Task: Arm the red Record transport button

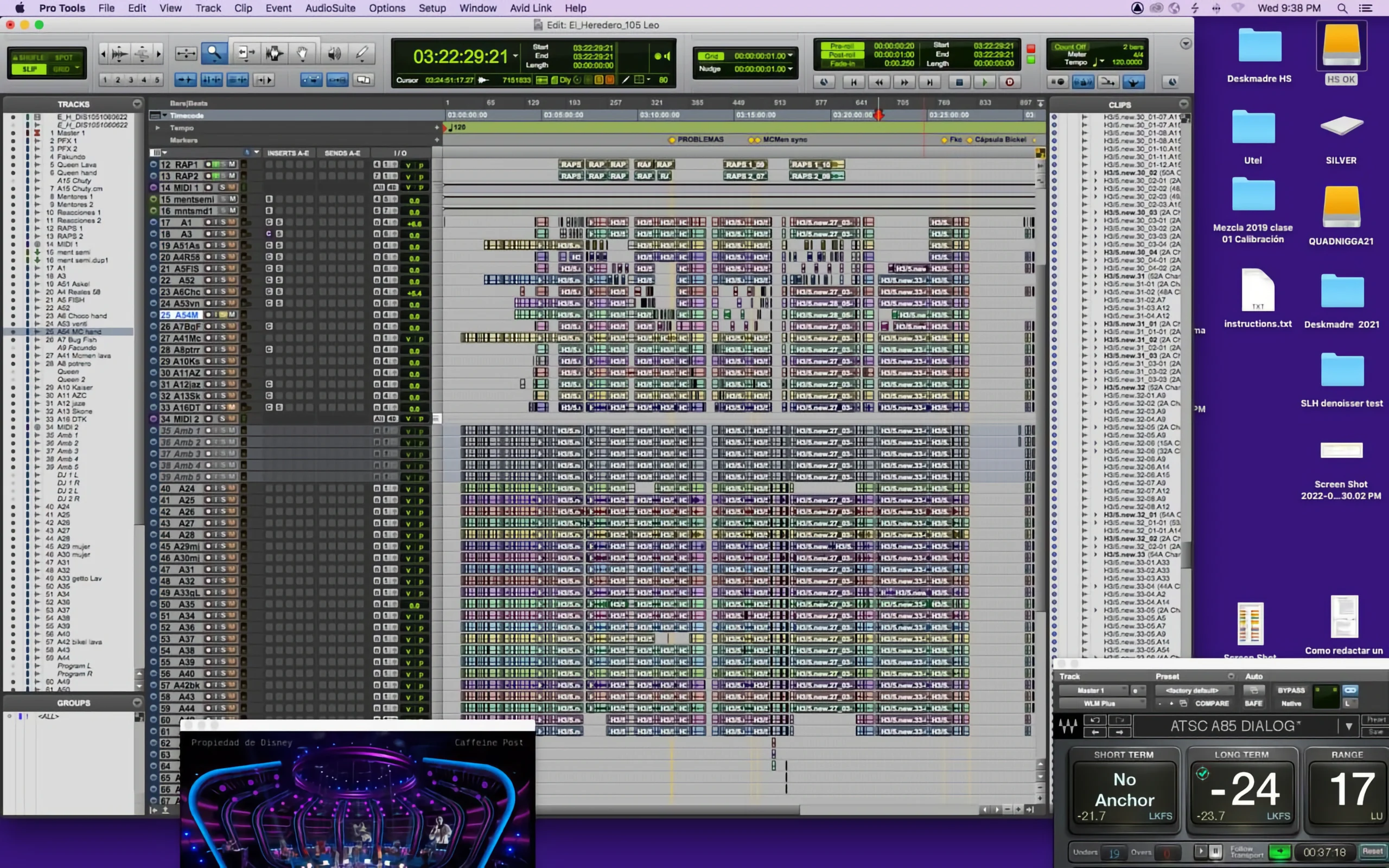Action: 1009,82
